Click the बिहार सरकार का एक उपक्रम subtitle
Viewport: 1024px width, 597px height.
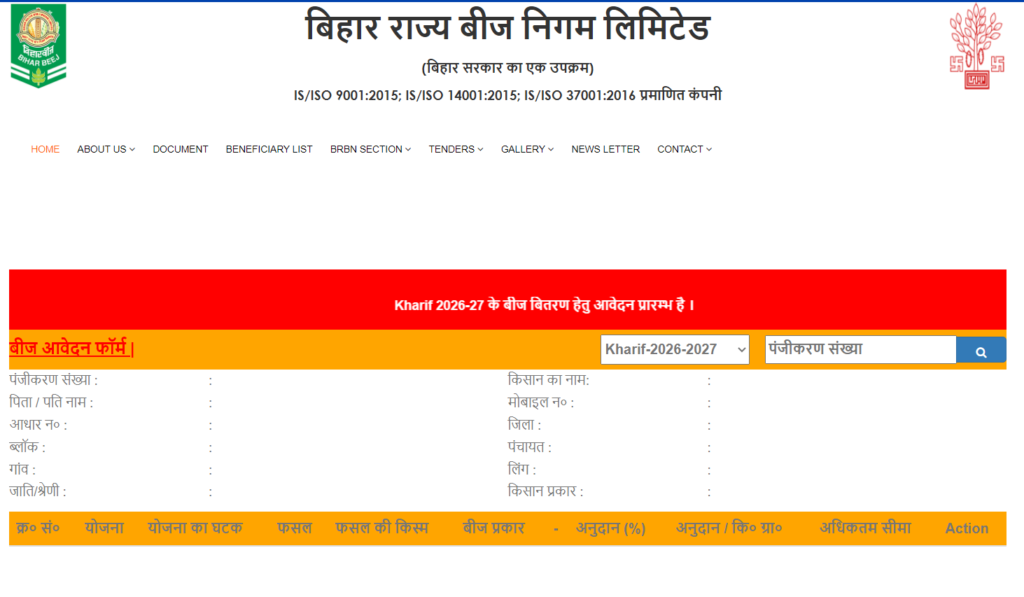point(507,67)
